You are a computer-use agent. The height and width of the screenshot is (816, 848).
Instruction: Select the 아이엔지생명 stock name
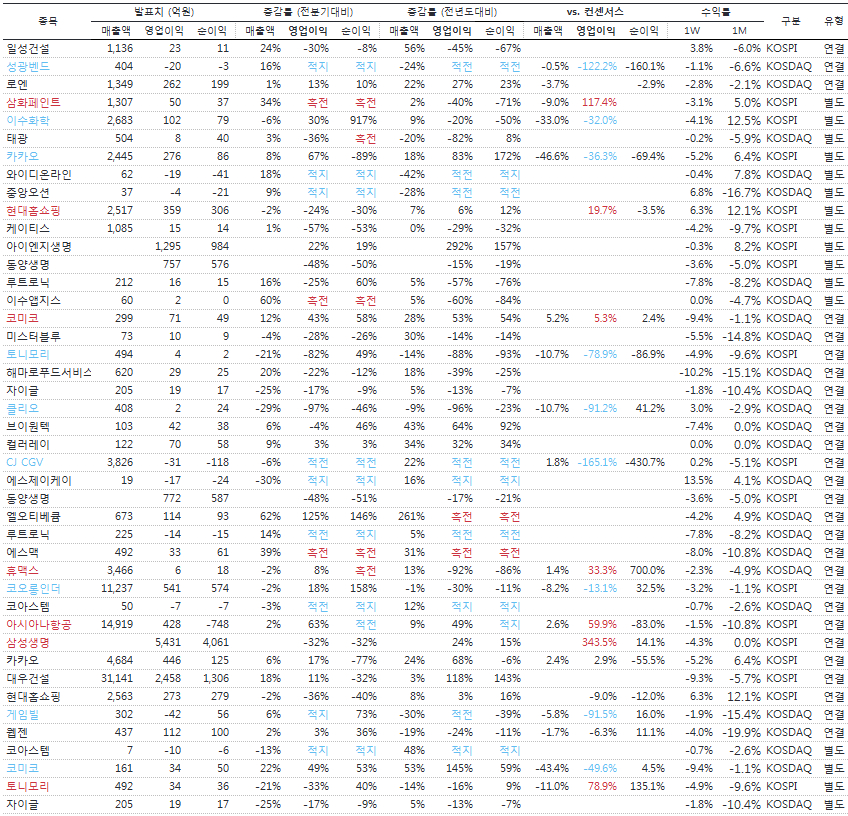pos(39,247)
